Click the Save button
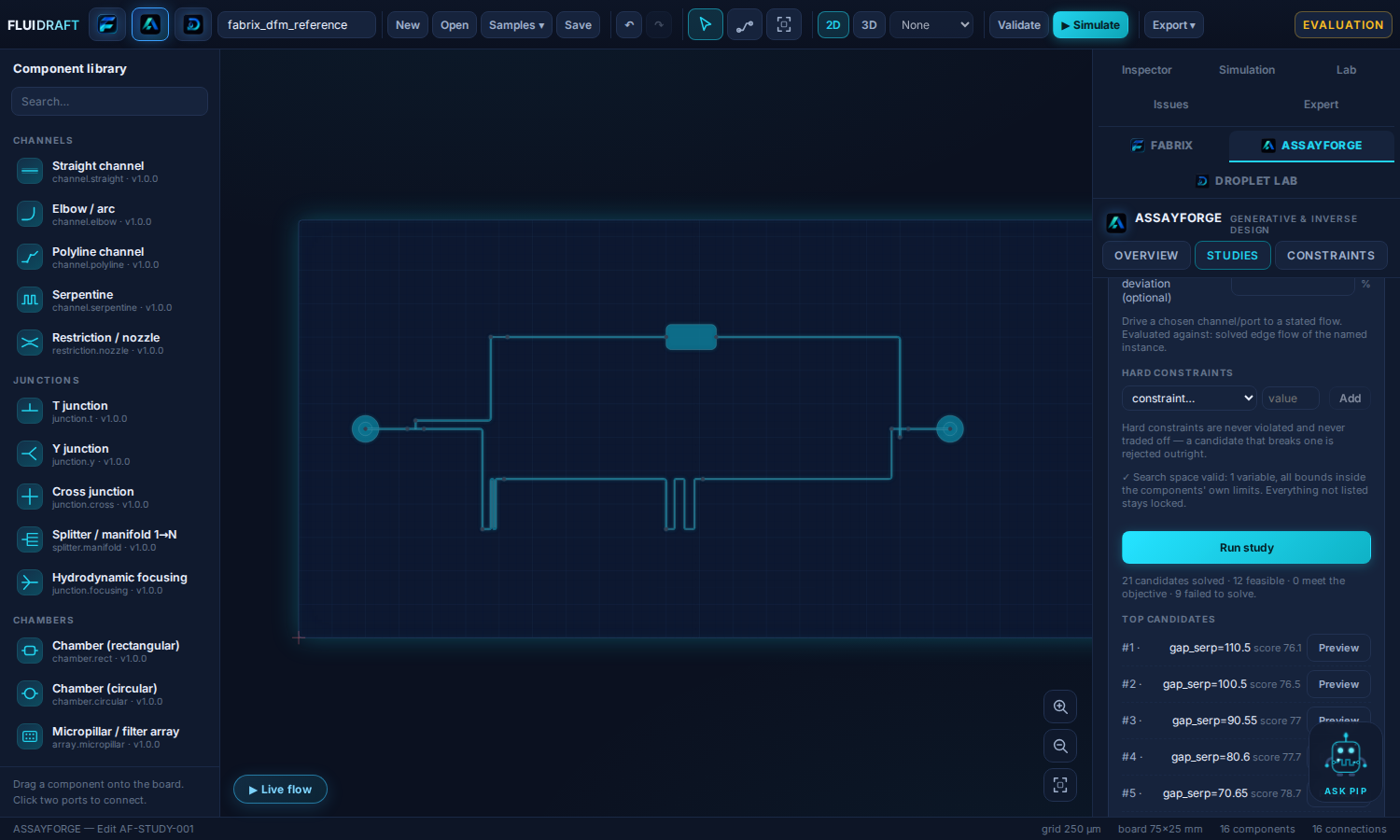 coord(578,25)
